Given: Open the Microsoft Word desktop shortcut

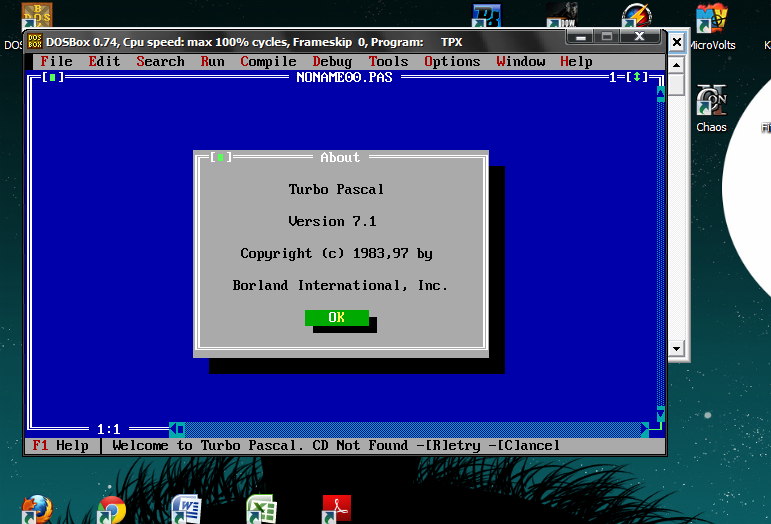Looking at the screenshot, I should tap(186, 509).
